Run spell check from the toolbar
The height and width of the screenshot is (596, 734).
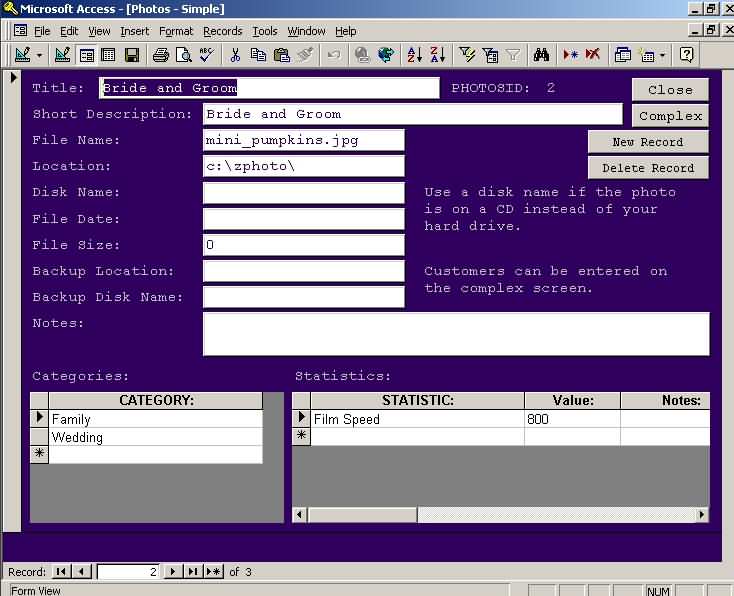208,55
